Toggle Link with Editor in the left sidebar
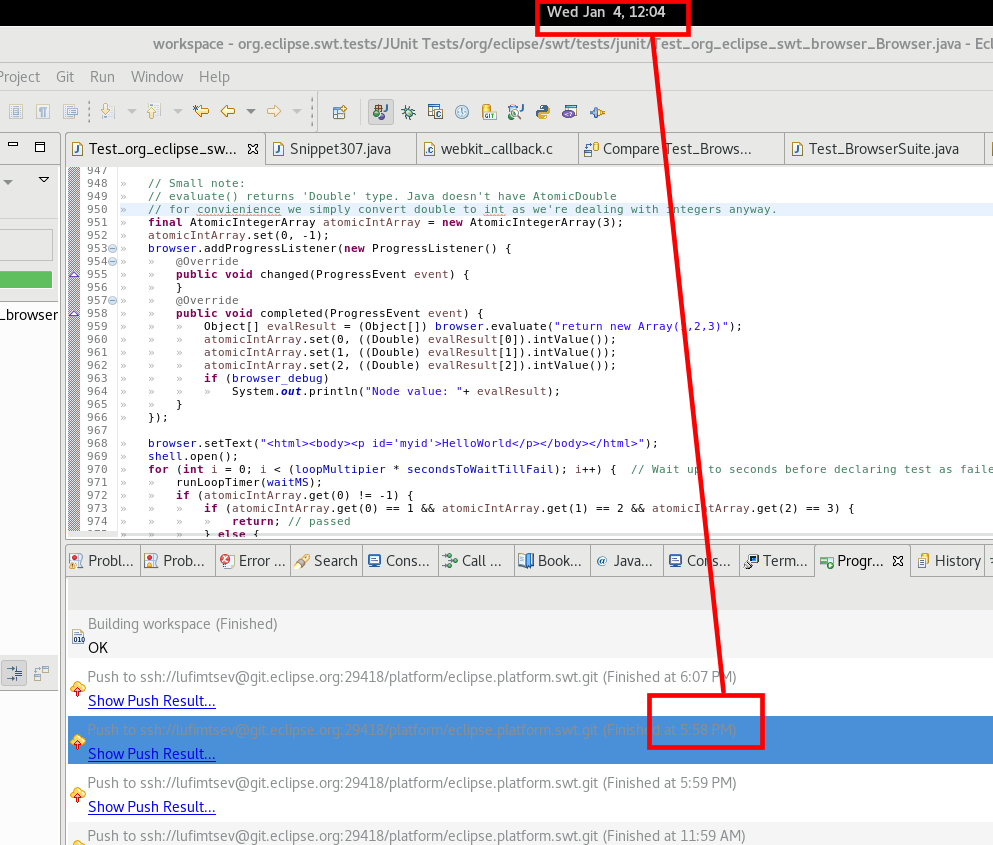This screenshot has height=845, width=993. point(15,673)
